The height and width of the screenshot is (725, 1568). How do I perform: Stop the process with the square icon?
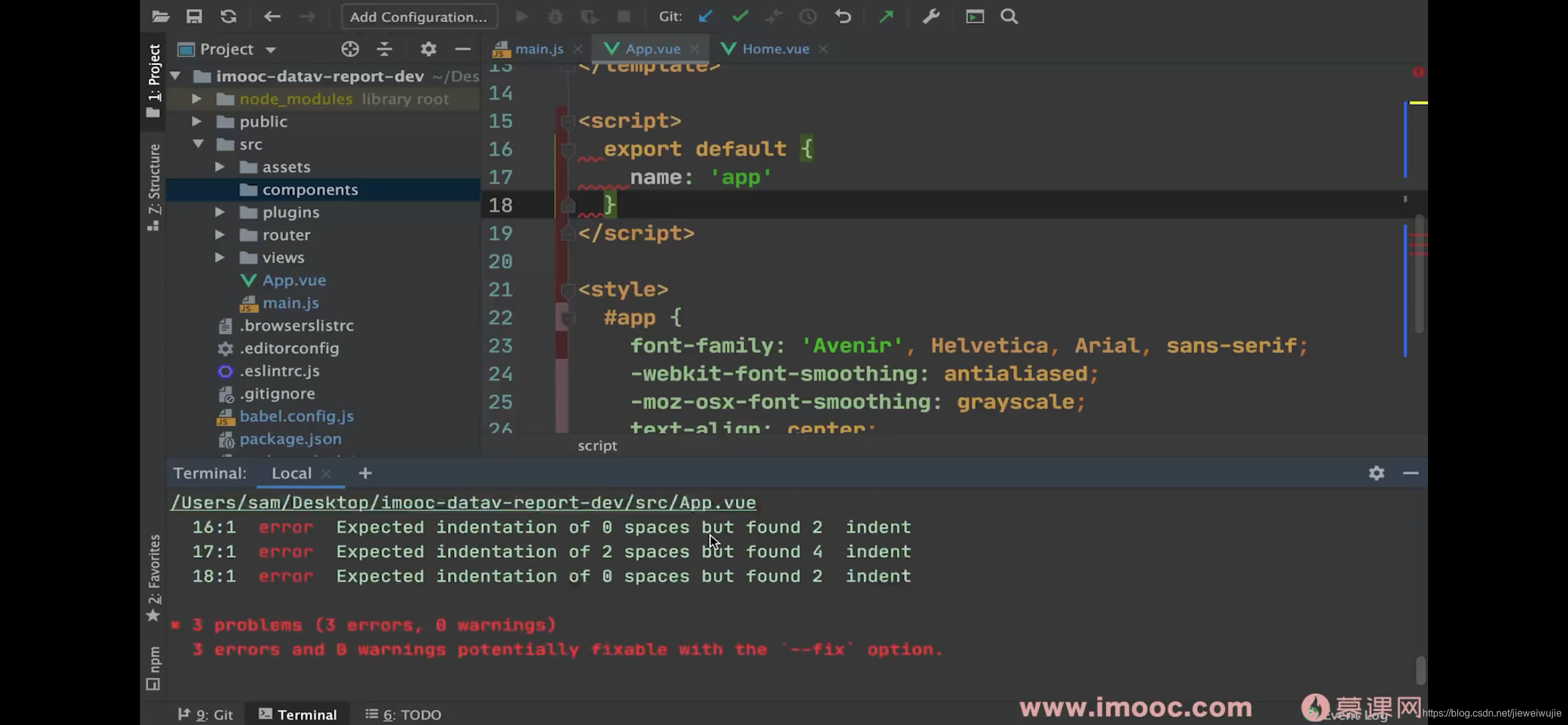coord(624,17)
